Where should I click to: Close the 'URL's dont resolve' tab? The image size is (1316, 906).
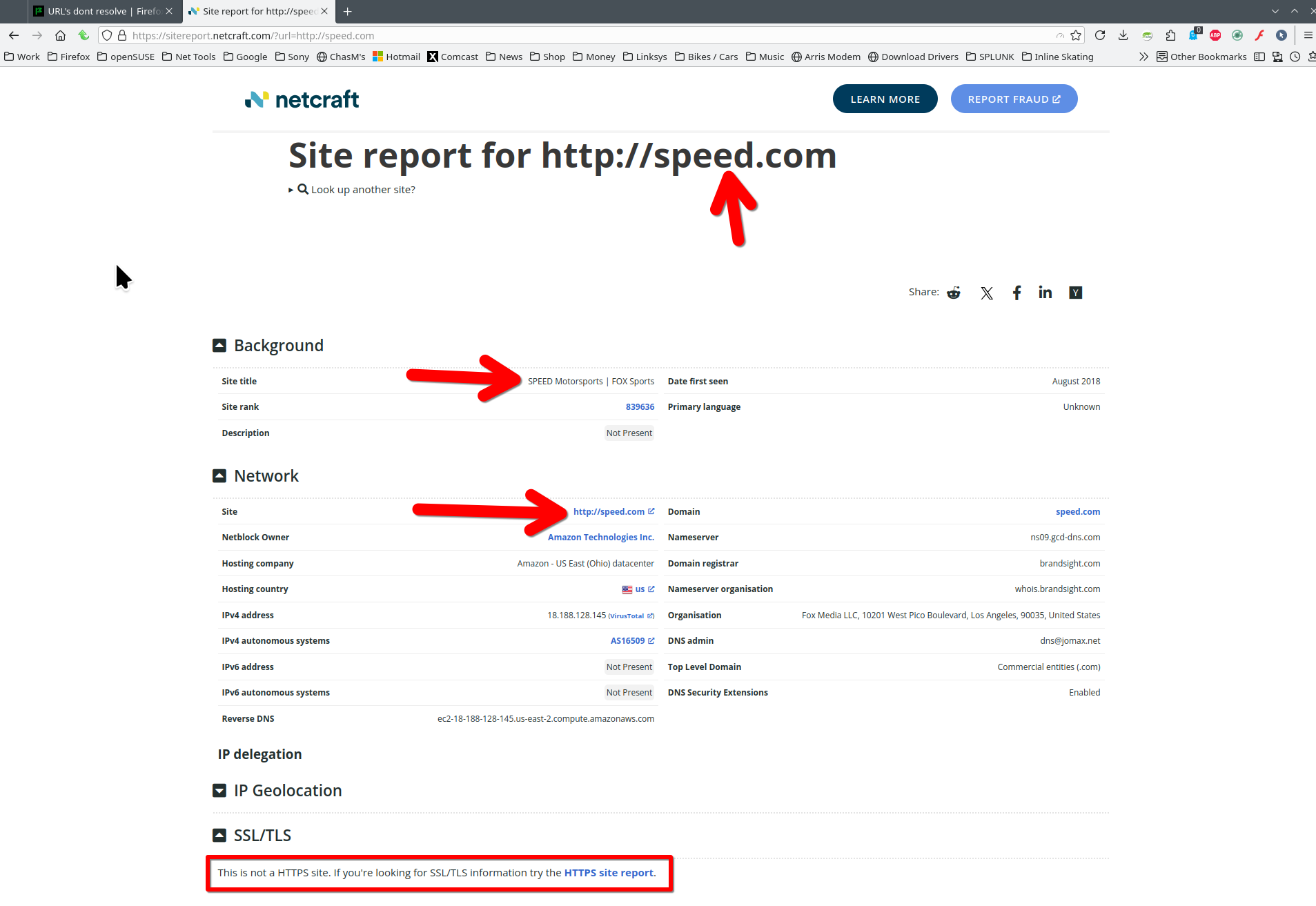click(x=169, y=11)
